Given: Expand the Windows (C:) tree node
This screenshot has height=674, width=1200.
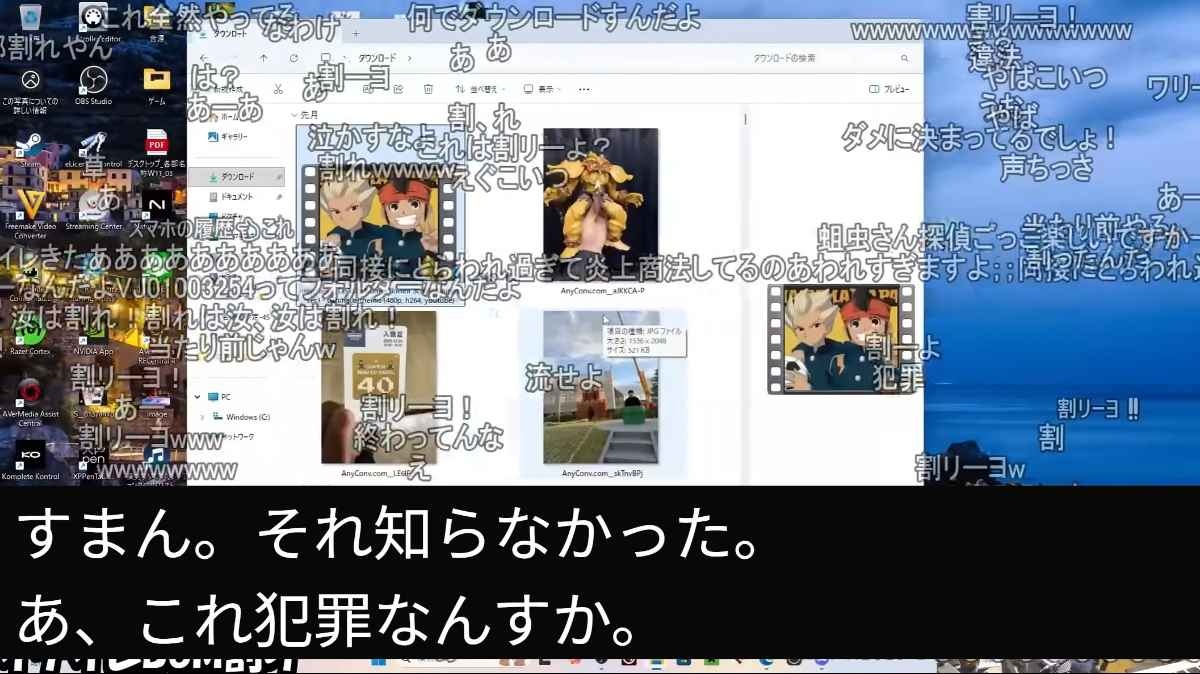Looking at the screenshot, I should (203, 417).
